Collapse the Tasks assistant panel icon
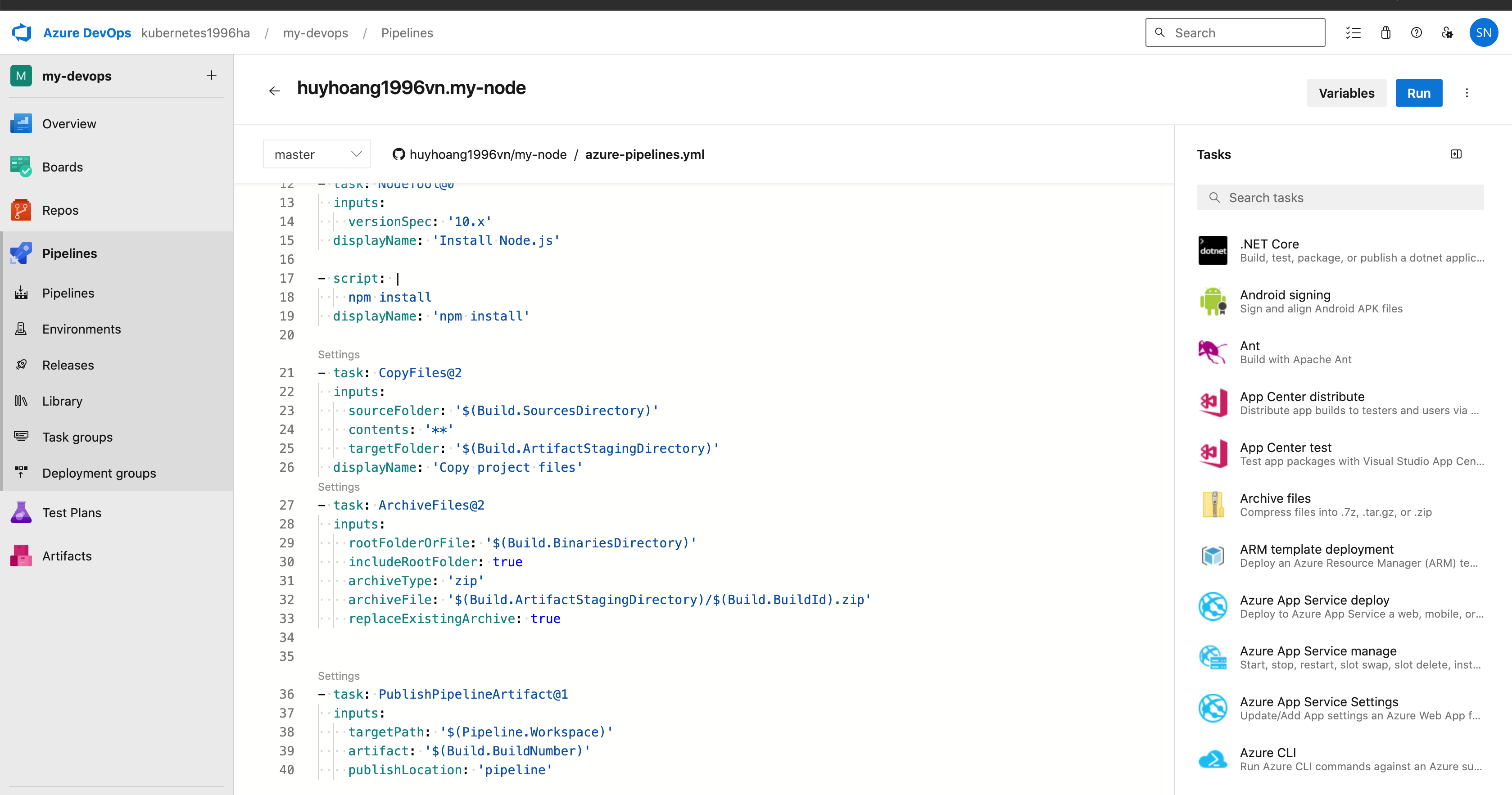This screenshot has width=1512, height=795. 1456,154
